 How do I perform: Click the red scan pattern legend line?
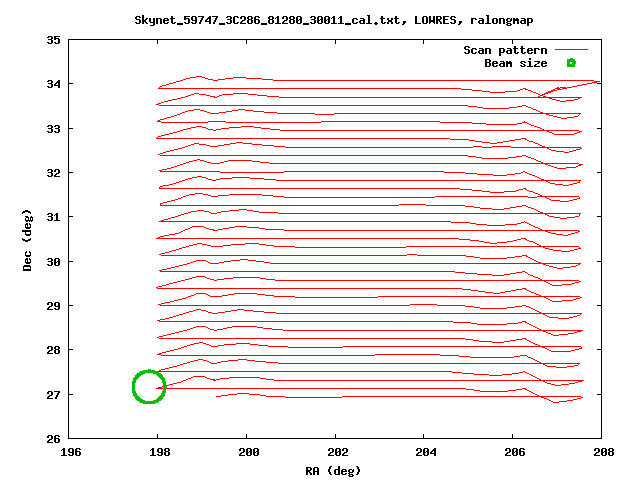tap(571, 50)
